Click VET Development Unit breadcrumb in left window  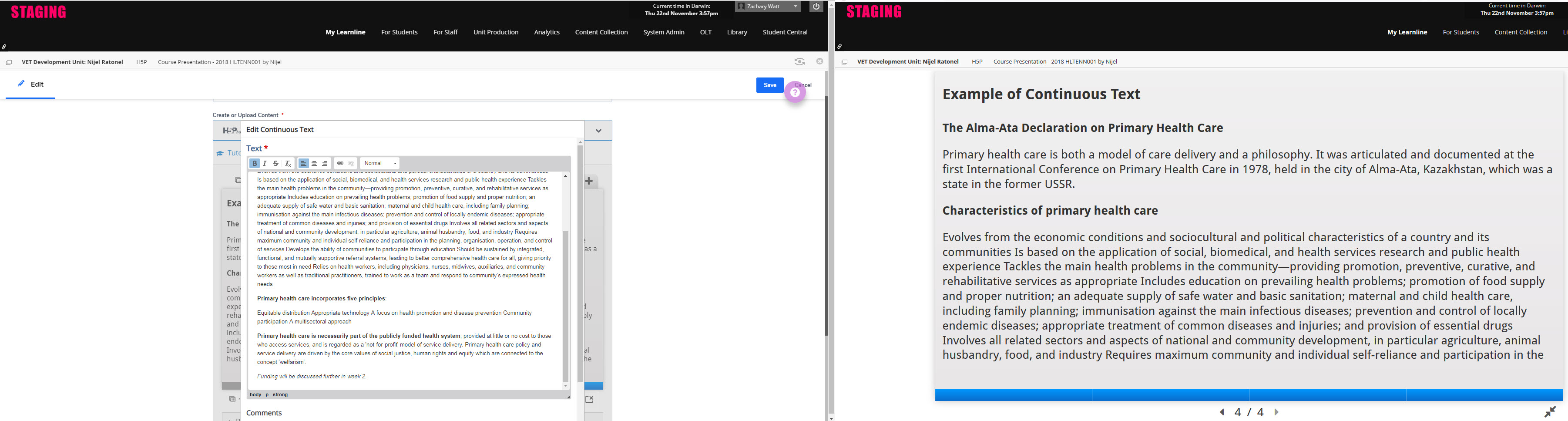pyautogui.click(x=72, y=61)
